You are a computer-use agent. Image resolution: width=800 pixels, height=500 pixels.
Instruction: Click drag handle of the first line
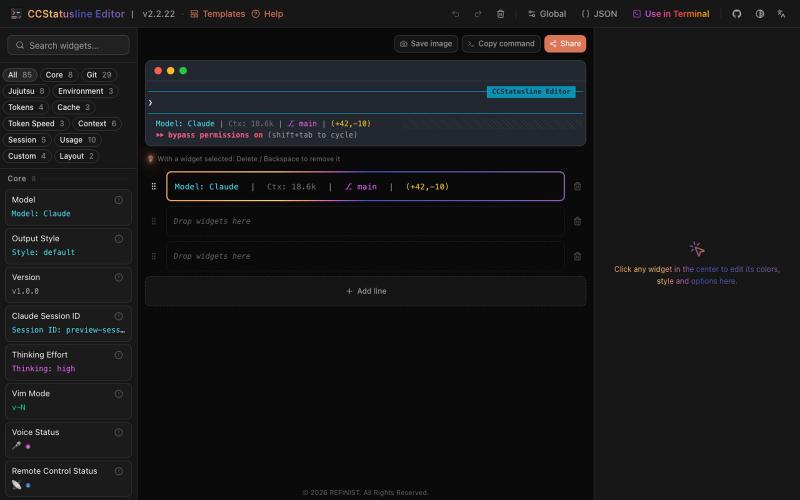click(x=154, y=187)
